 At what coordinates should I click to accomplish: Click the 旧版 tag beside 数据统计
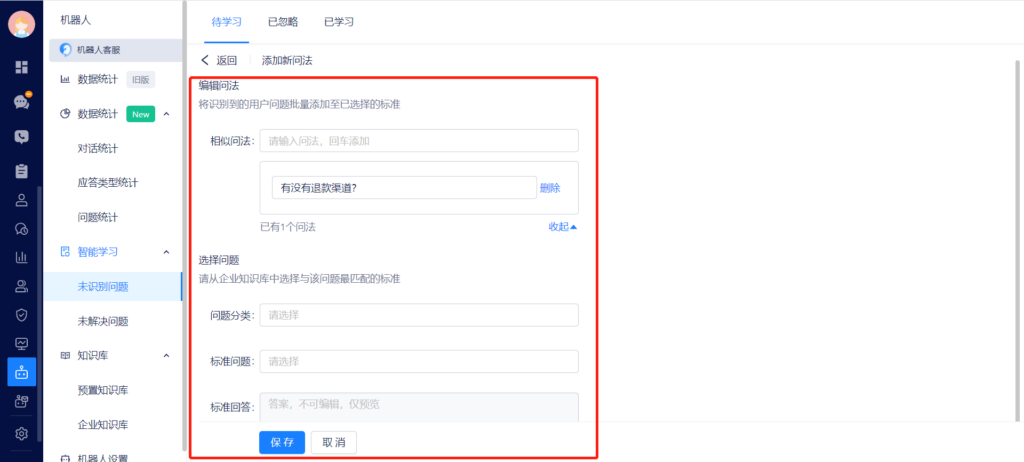click(140, 80)
